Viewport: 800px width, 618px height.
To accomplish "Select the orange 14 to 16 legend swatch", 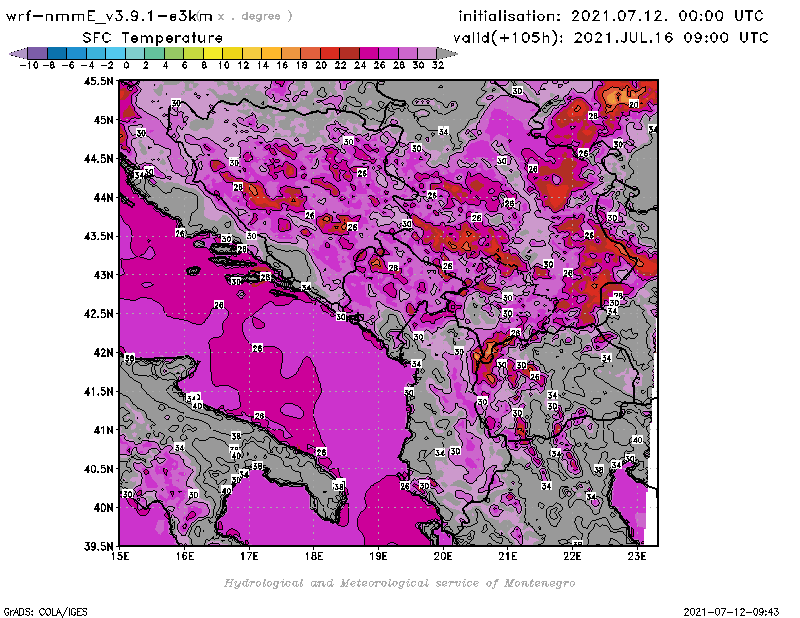I will 271,53.
